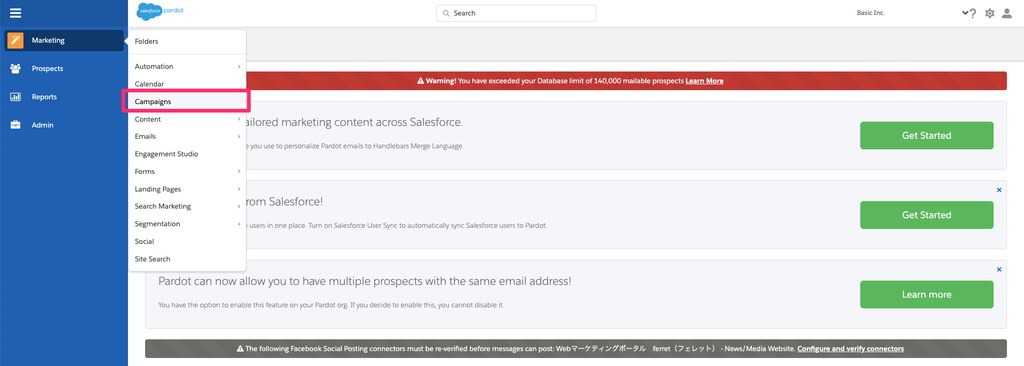This screenshot has width=1024, height=366.
Task: Expand the Basic Inc. account dropdown
Action: 965,13
